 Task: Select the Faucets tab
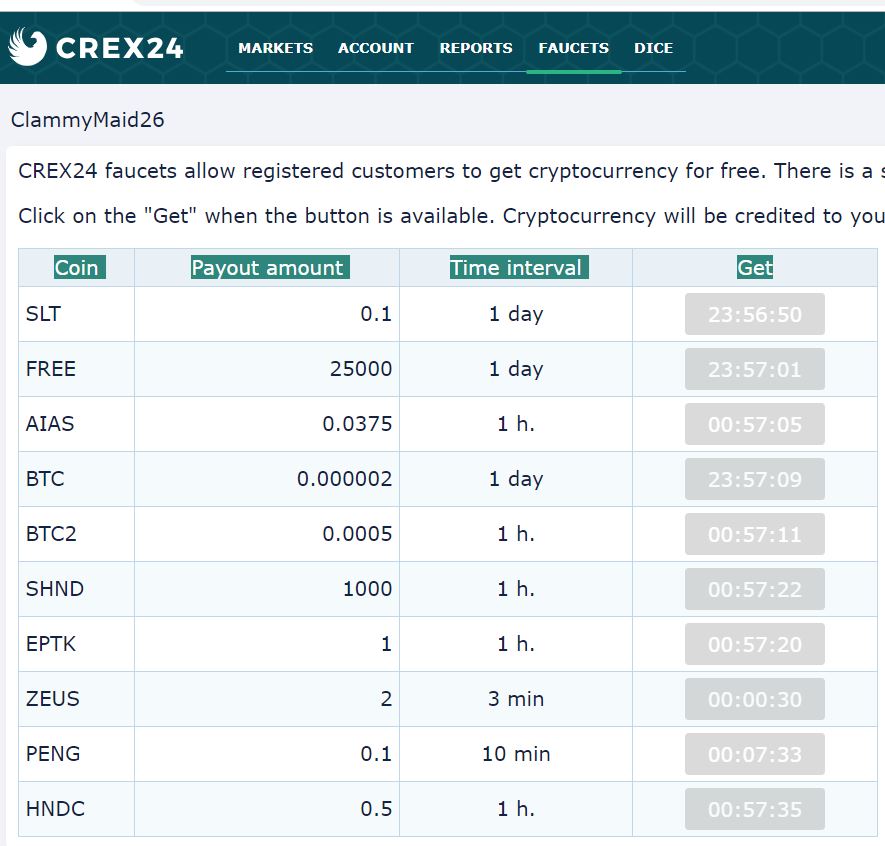(x=573, y=48)
